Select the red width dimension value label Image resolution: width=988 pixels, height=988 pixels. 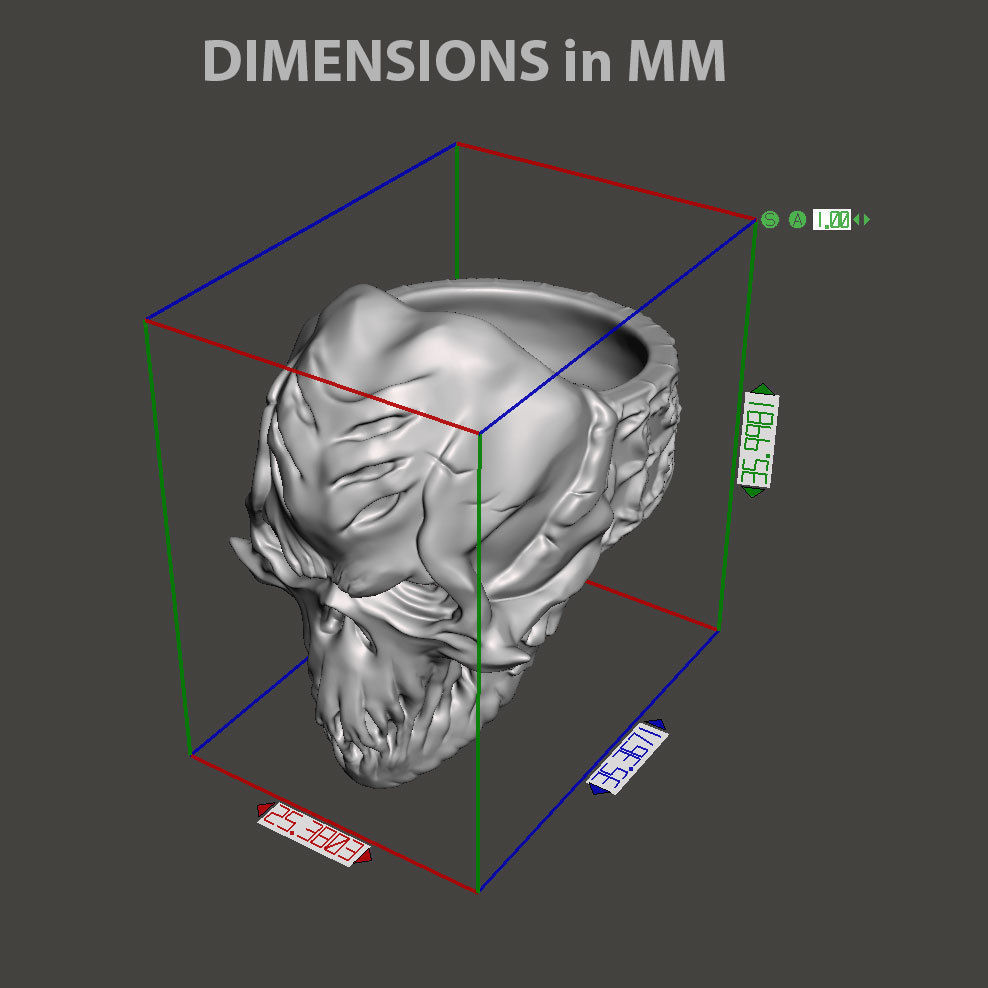click(313, 834)
